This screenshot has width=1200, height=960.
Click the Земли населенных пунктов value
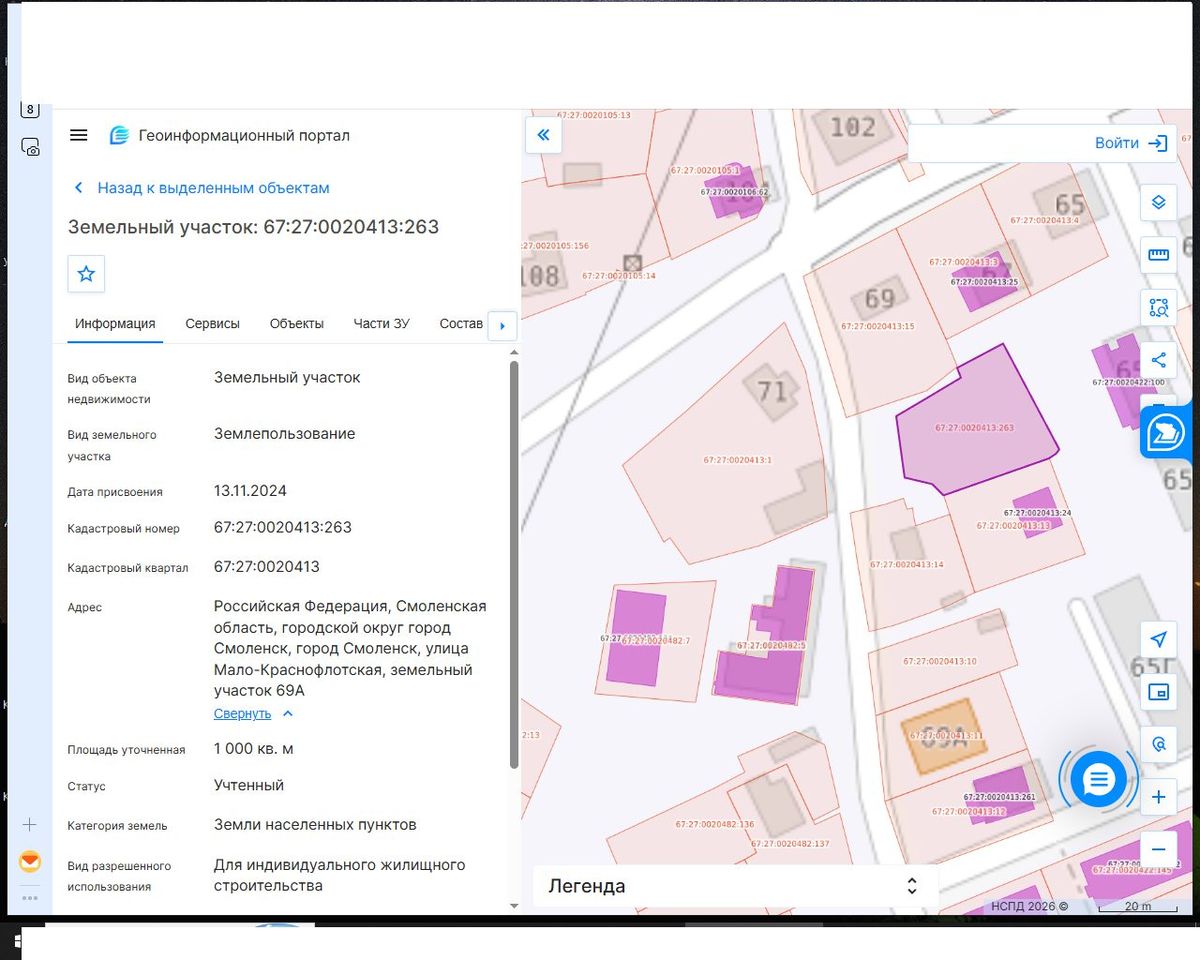315,825
